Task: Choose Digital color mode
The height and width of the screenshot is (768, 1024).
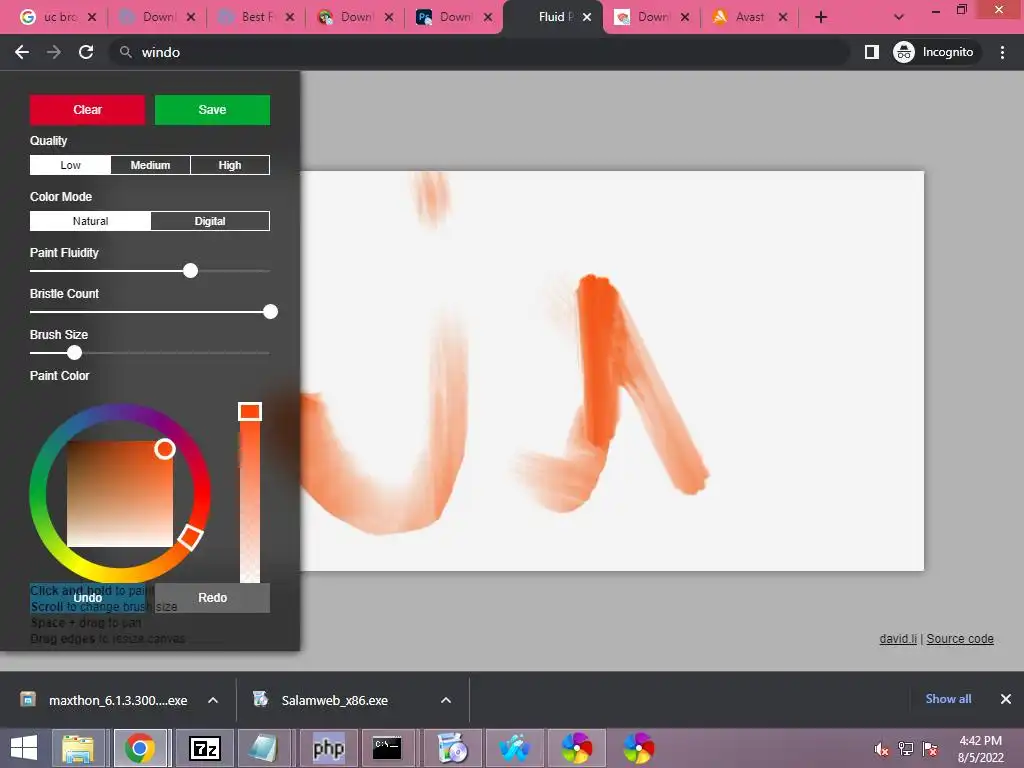Action: (x=210, y=221)
